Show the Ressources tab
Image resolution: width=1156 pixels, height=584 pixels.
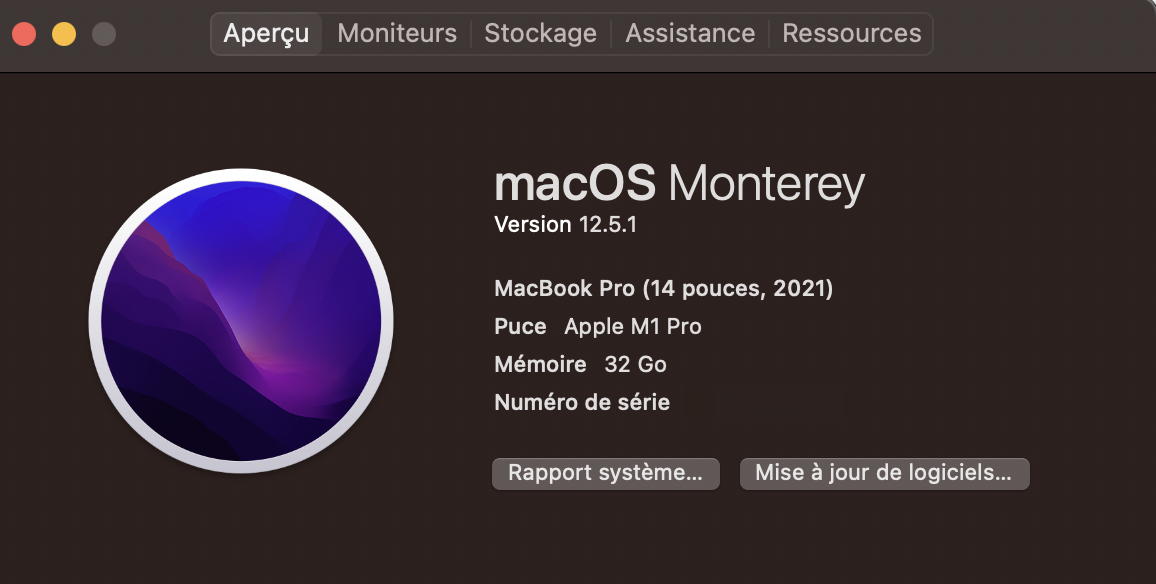(x=851, y=33)
